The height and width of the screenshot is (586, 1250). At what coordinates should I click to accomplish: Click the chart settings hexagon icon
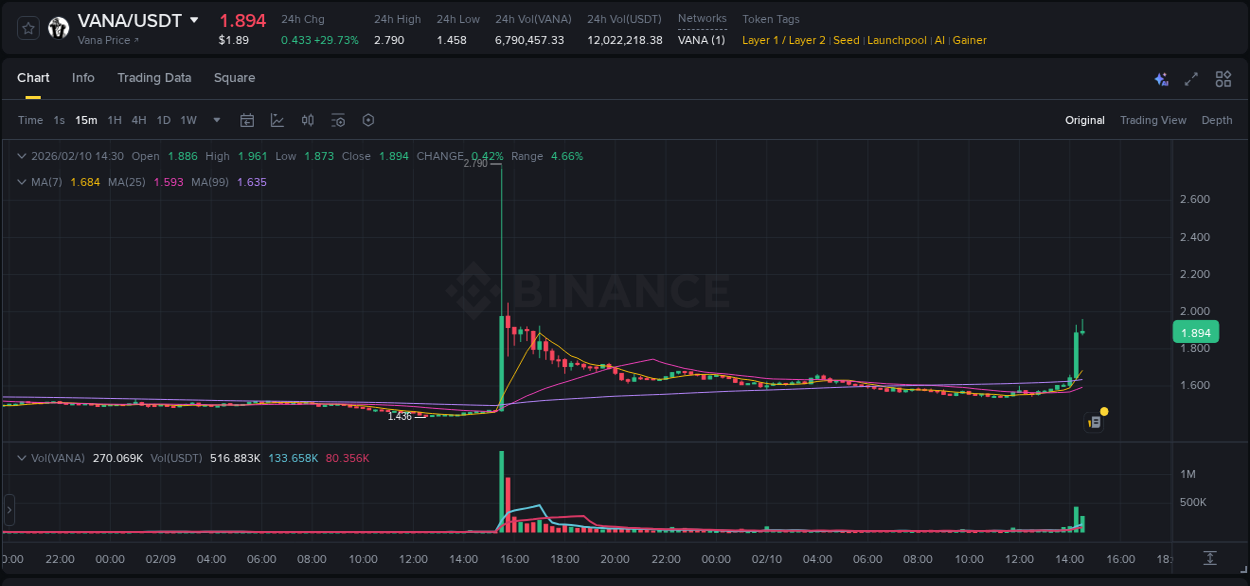click(x=368, y=120)
